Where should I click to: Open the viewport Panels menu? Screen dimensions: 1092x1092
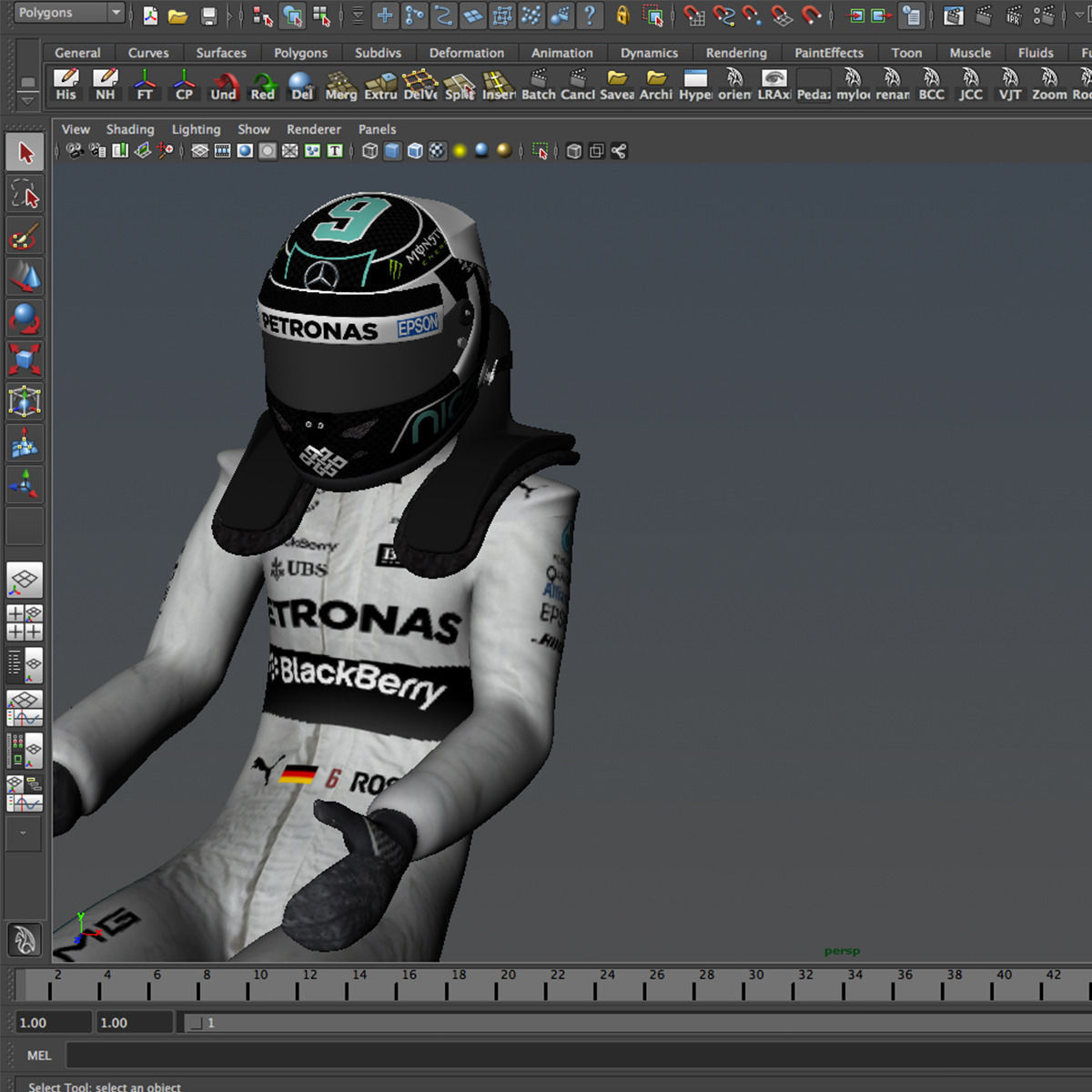378,129
